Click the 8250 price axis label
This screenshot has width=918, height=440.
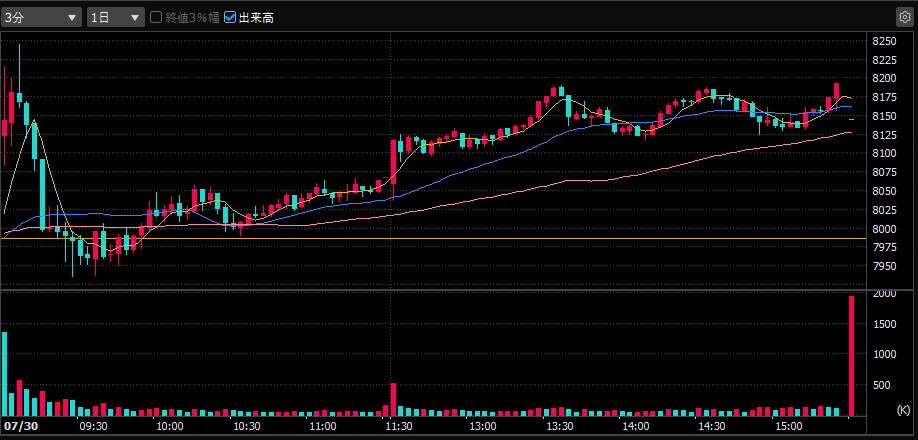884,41
